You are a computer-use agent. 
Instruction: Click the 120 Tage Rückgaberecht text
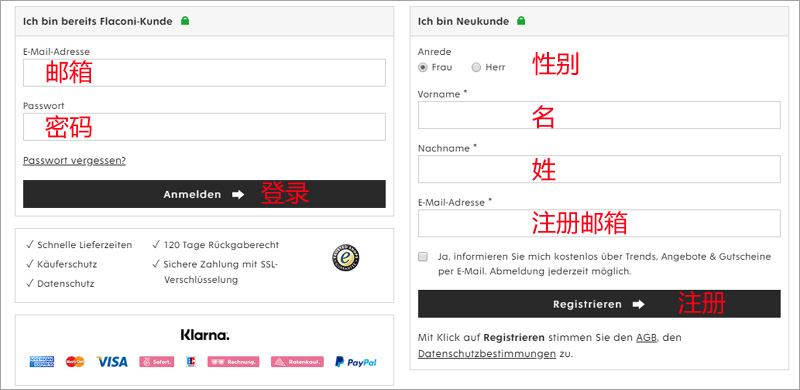pyautogui.click(x=221, y=245)
